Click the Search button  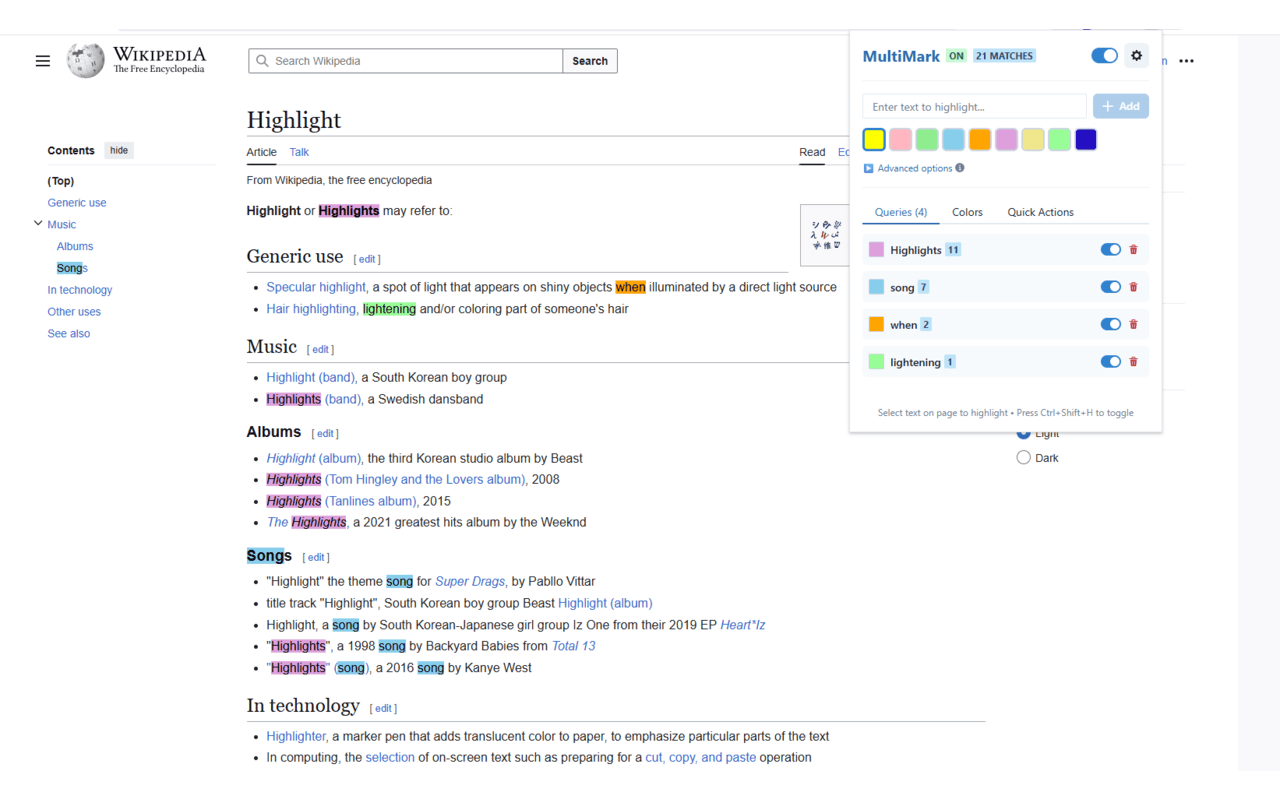click(x=590, y=61)
